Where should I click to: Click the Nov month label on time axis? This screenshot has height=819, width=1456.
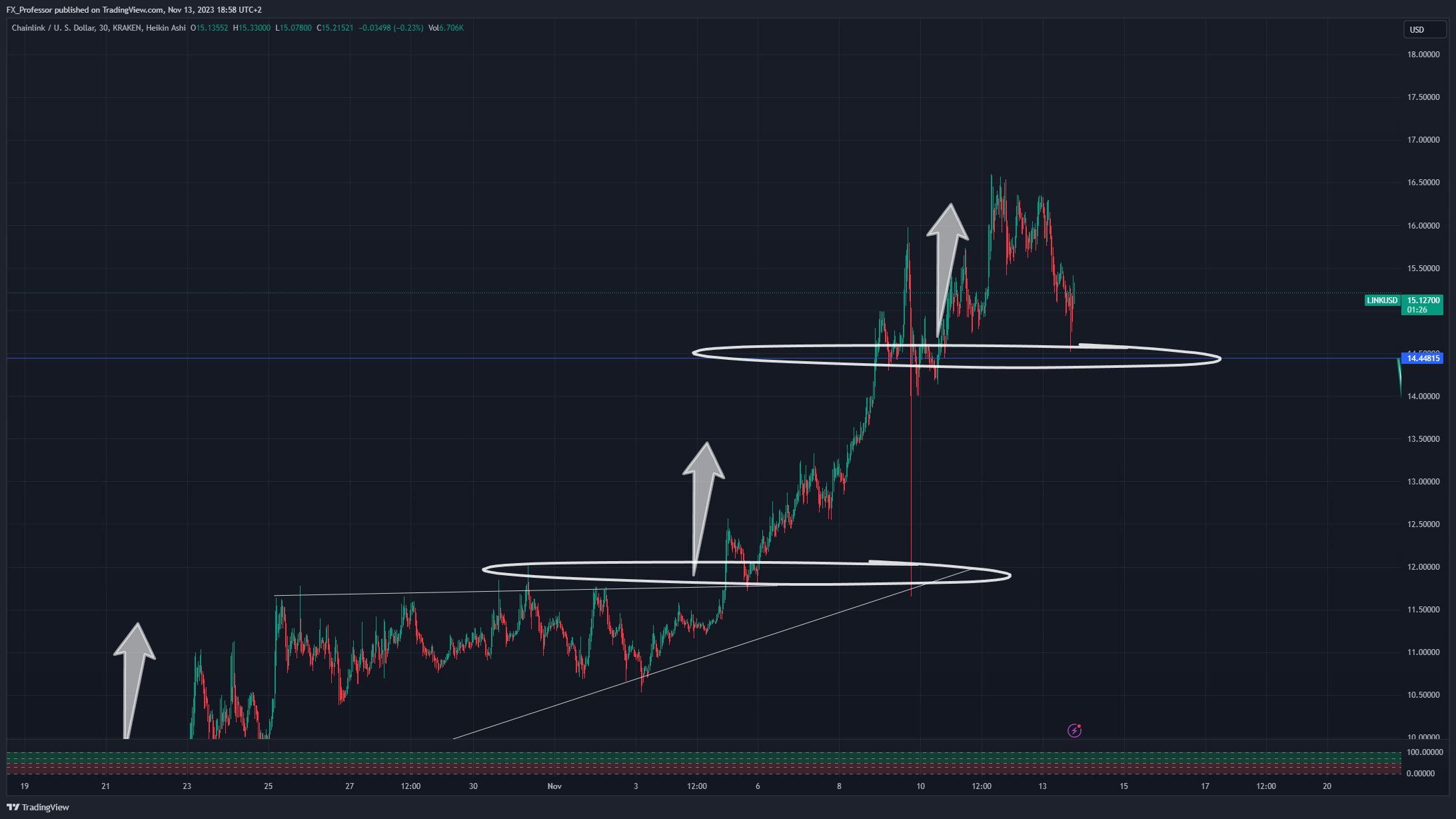coord(554,786)
